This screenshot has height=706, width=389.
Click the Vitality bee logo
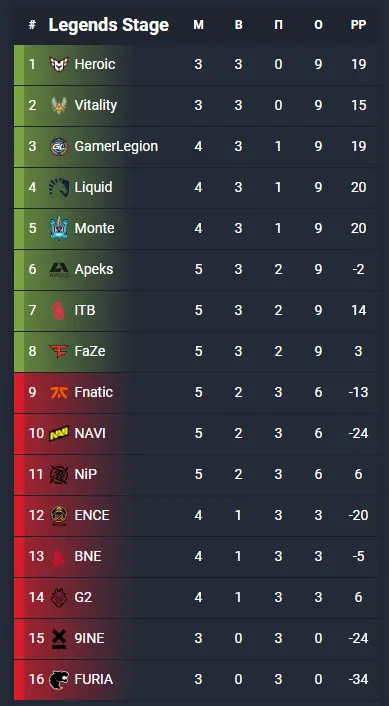point(59,105)
